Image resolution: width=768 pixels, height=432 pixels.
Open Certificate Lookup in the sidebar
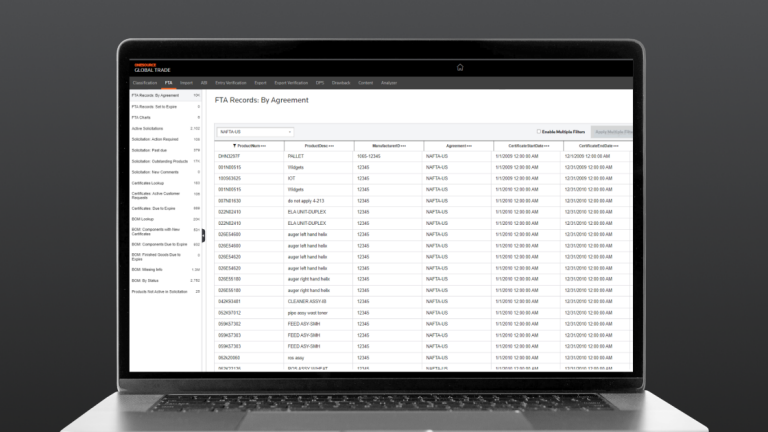click(x=150, y=183)
